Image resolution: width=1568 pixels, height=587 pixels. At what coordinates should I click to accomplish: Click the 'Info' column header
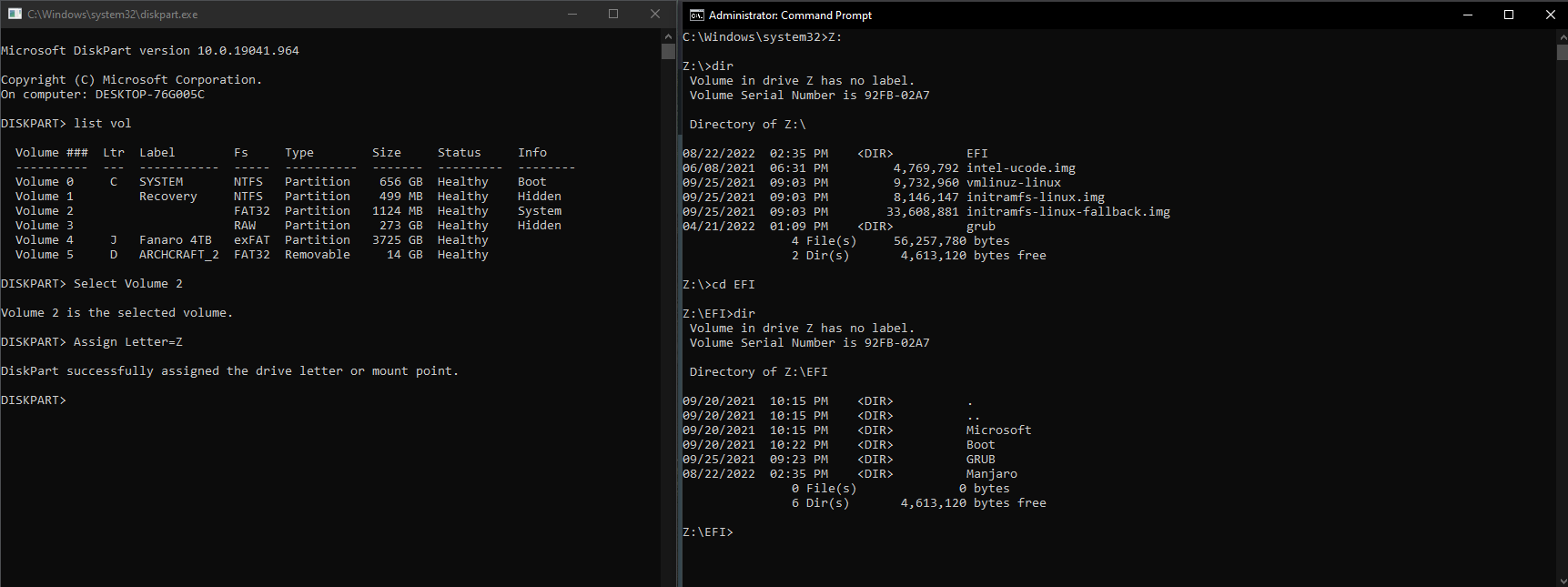(532, 153)
